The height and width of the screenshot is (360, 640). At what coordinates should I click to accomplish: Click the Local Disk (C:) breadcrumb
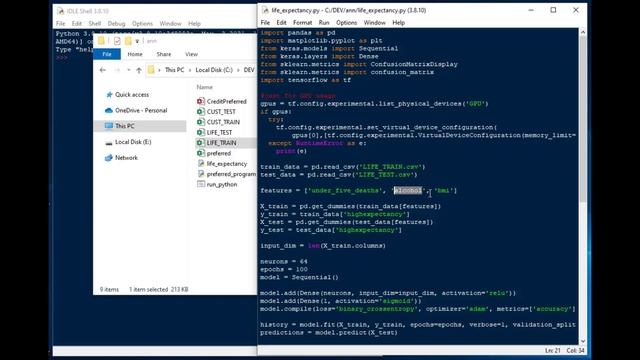(x=214, y=70)
